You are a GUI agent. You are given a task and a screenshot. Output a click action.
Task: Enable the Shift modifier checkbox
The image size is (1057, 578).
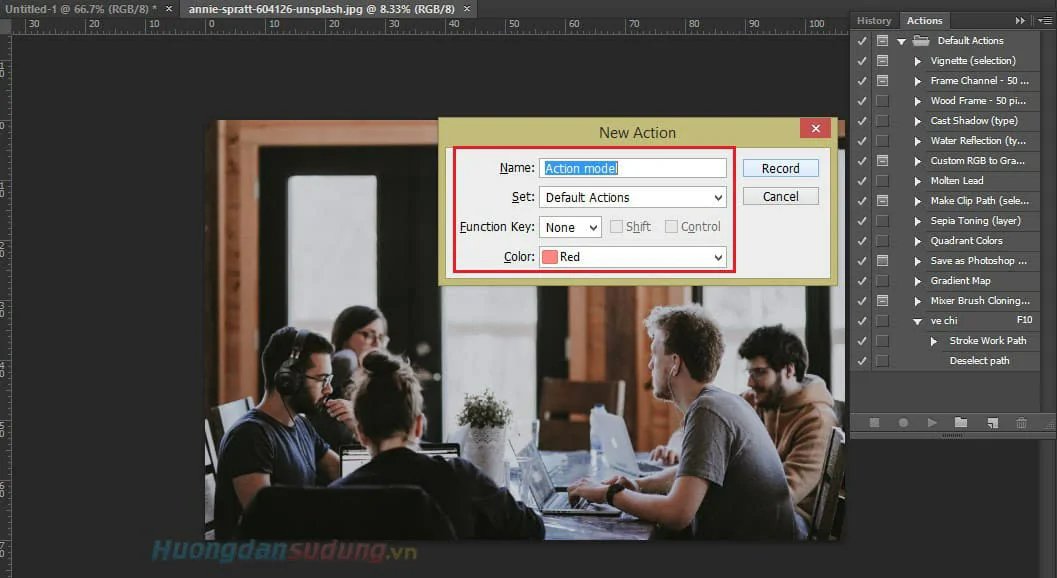(x=615, y=226)
